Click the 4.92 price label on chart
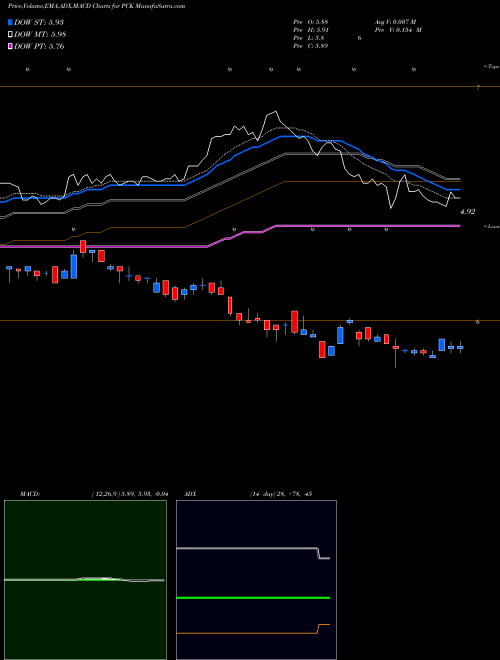 tap(467, 212)
